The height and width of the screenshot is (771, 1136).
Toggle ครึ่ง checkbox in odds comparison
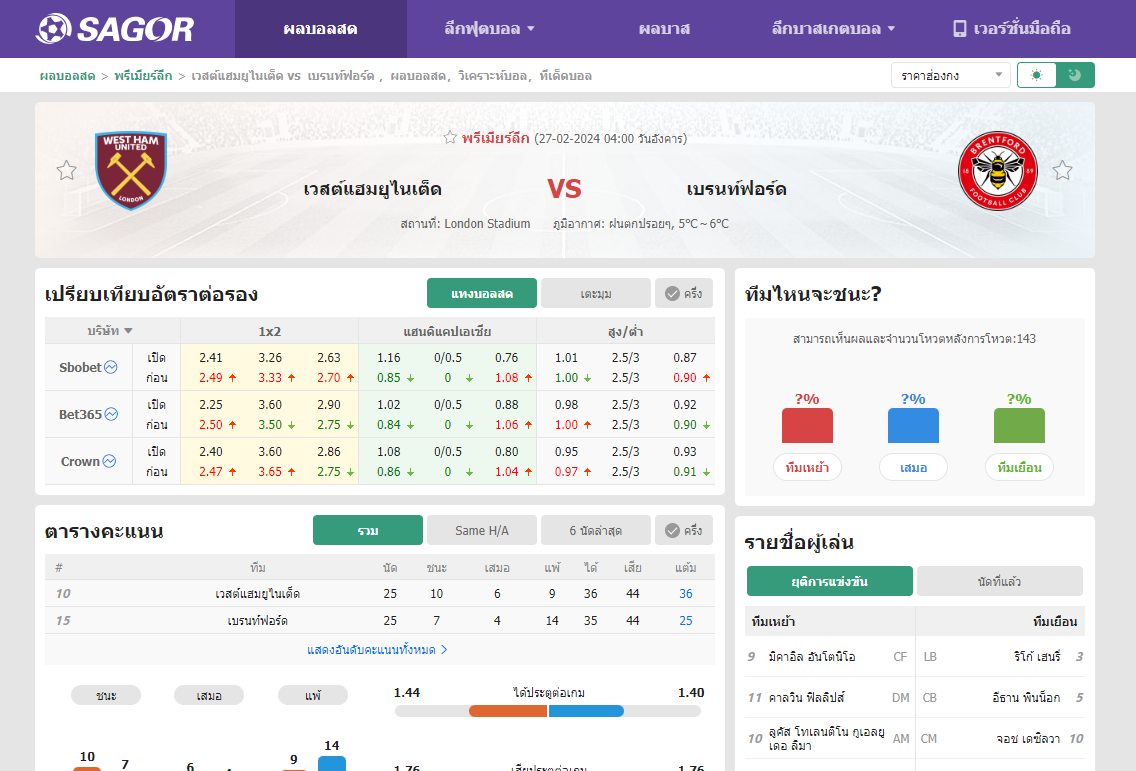(684, 293)
